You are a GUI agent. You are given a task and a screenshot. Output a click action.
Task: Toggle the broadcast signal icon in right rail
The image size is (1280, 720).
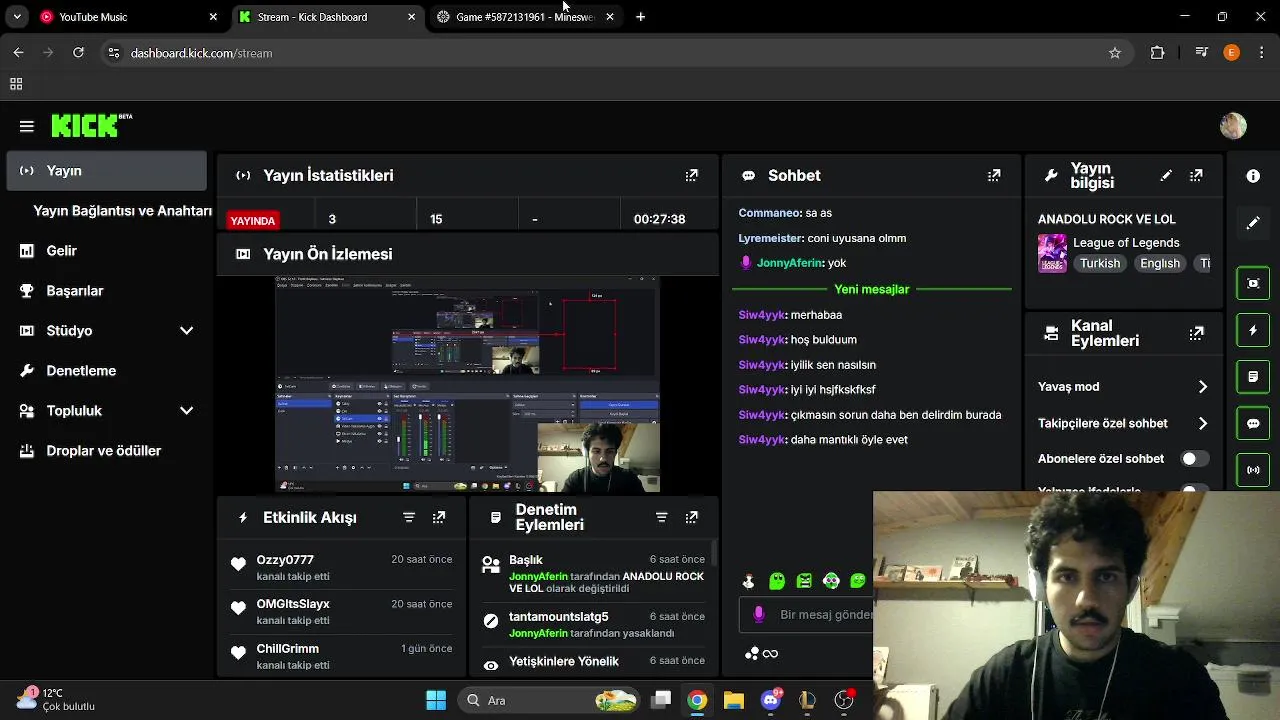[x=1253, y=470]
